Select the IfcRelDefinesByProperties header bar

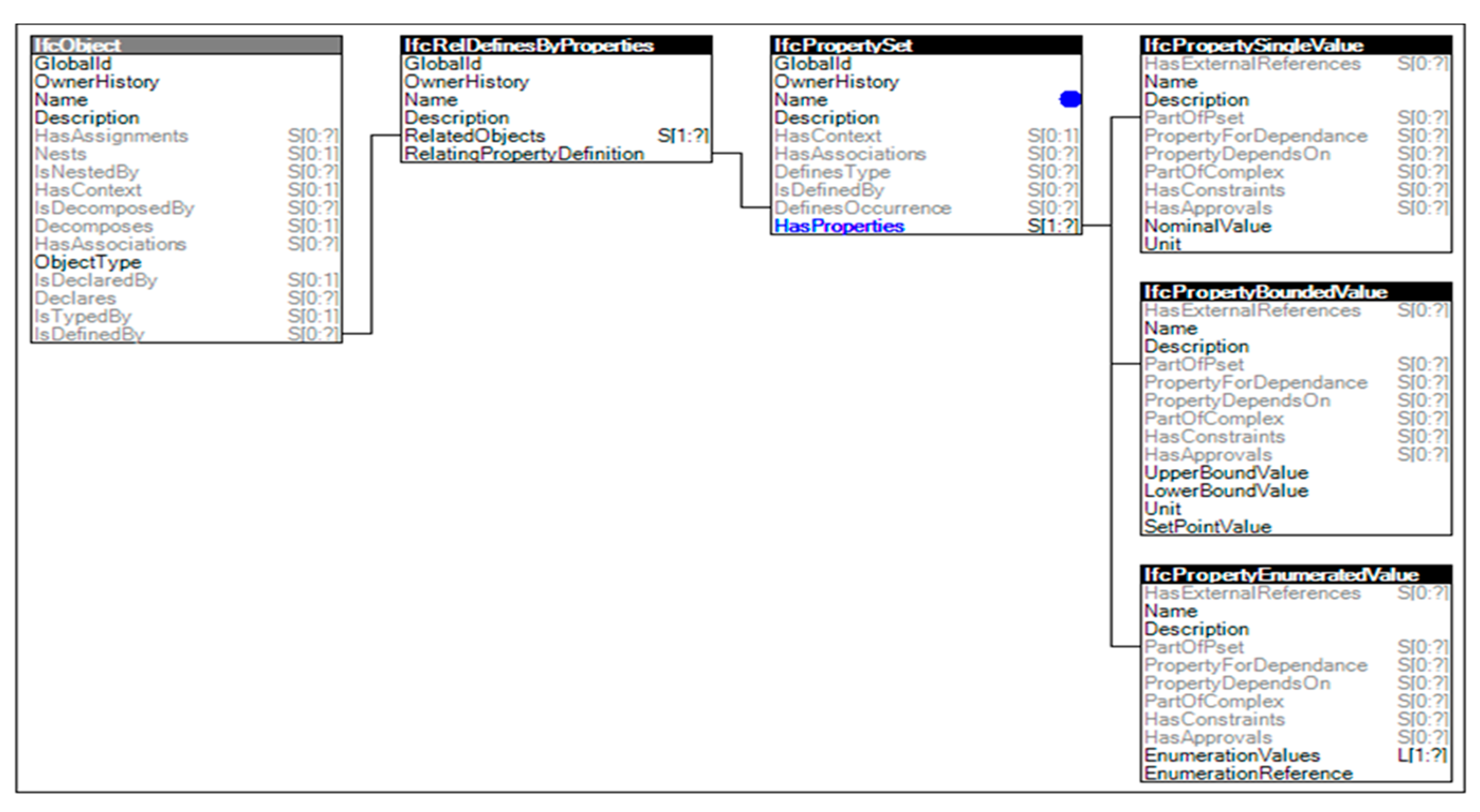pos(556,45)
